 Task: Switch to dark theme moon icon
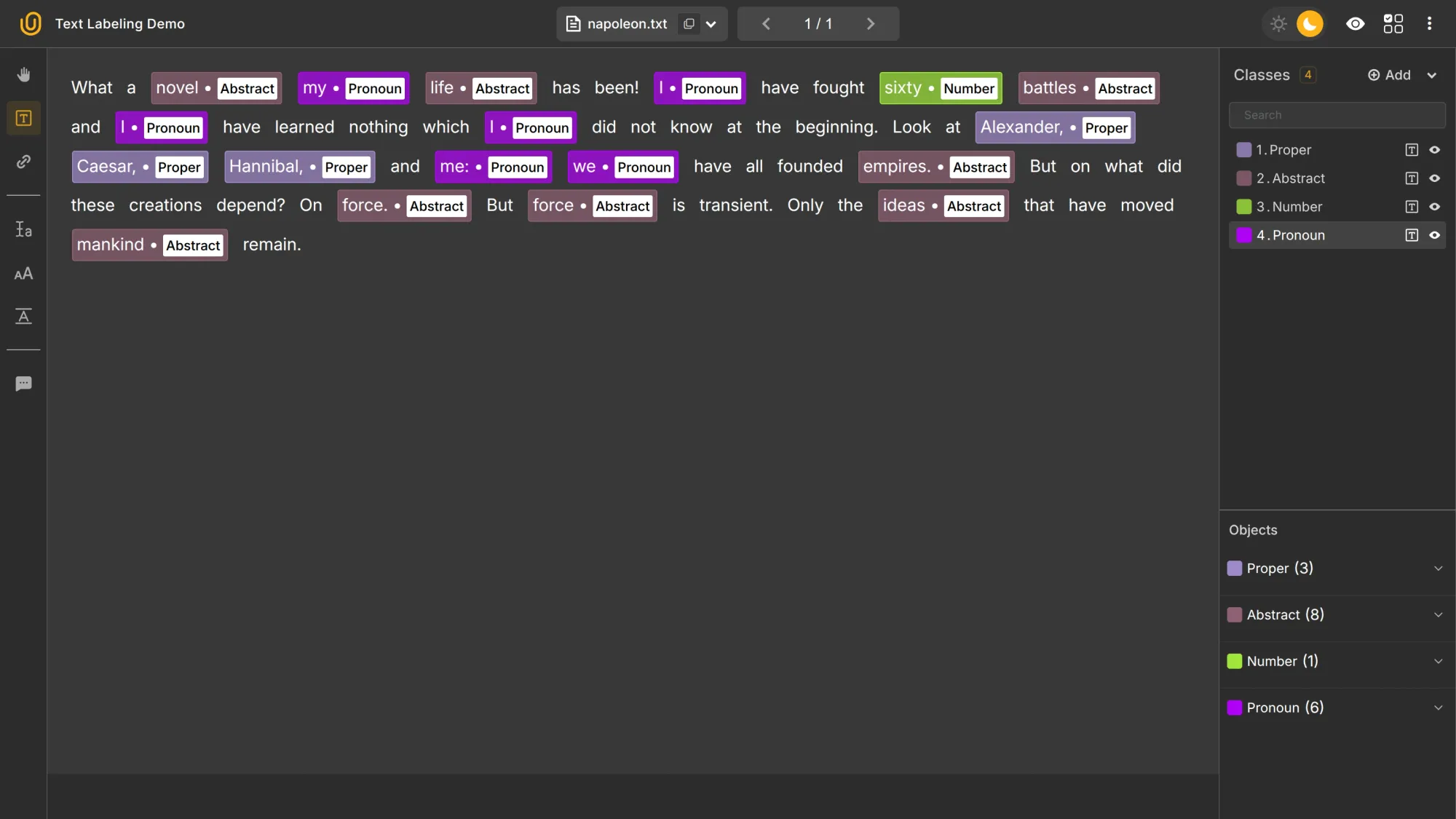pyautogui.click(x=1310, y=24)
